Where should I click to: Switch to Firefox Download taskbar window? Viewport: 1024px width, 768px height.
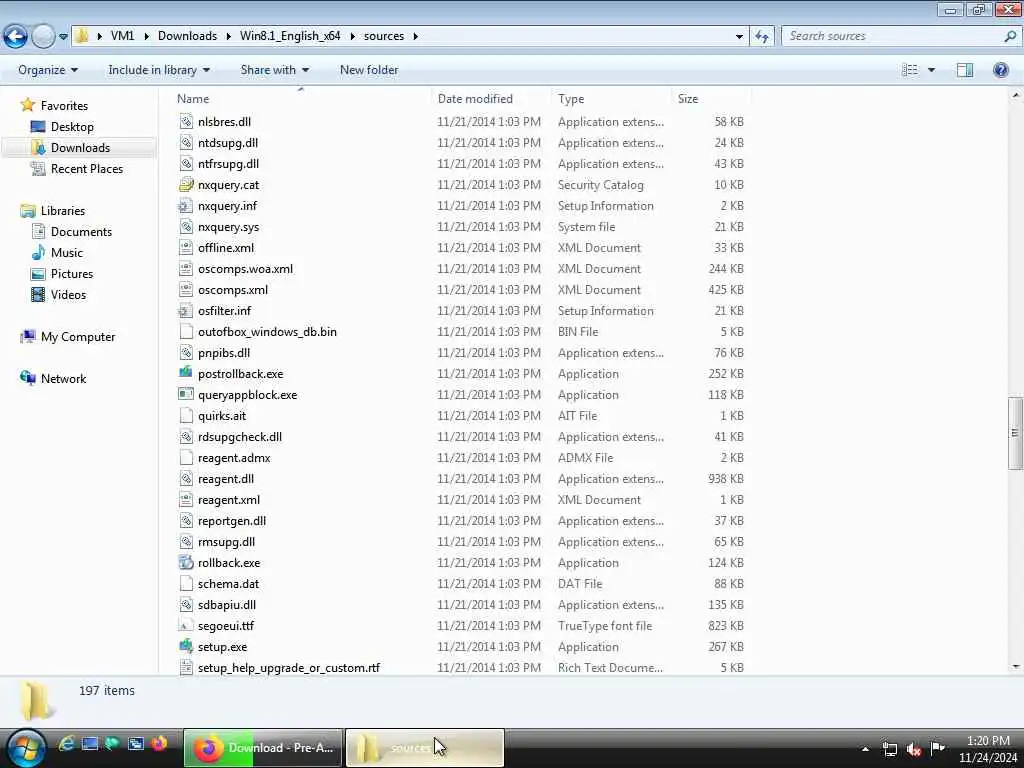click(x=263, y=748)
